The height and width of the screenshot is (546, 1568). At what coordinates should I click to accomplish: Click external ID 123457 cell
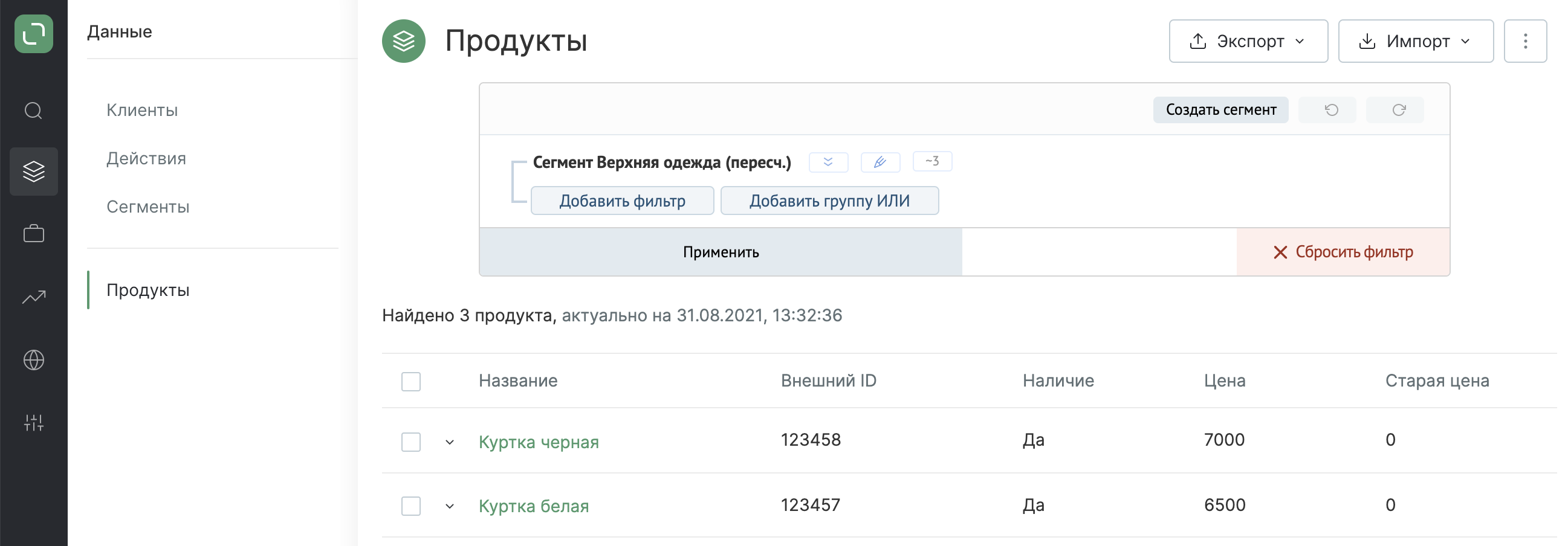point(811,505)
